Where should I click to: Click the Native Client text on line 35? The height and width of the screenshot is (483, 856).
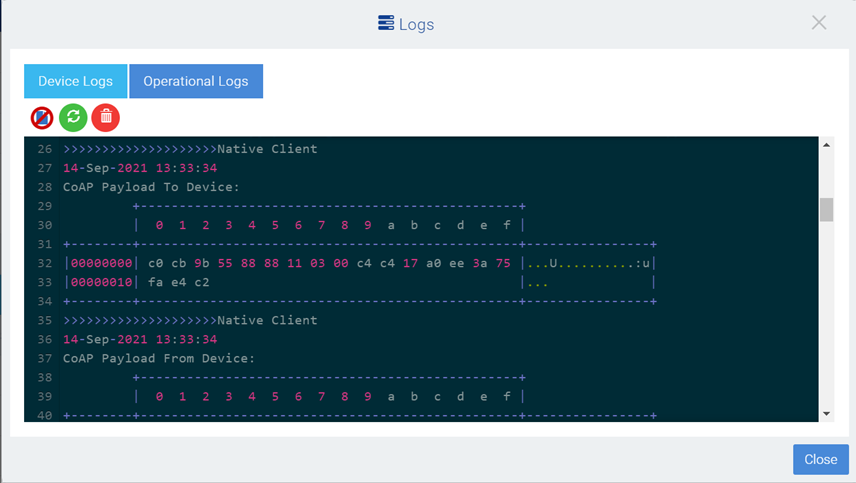267,320
